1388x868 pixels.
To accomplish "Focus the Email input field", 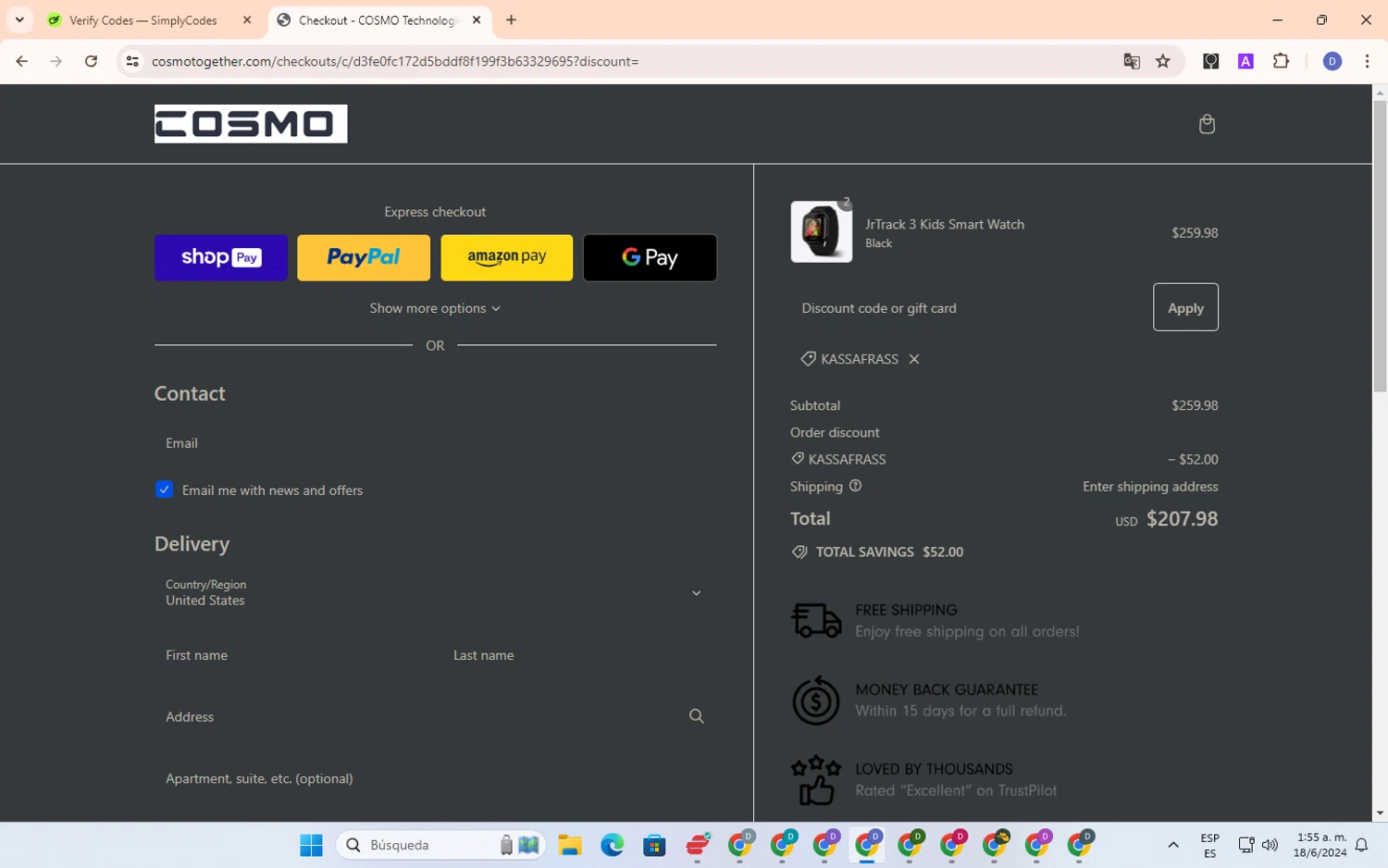I will click(x=435, y=443).
